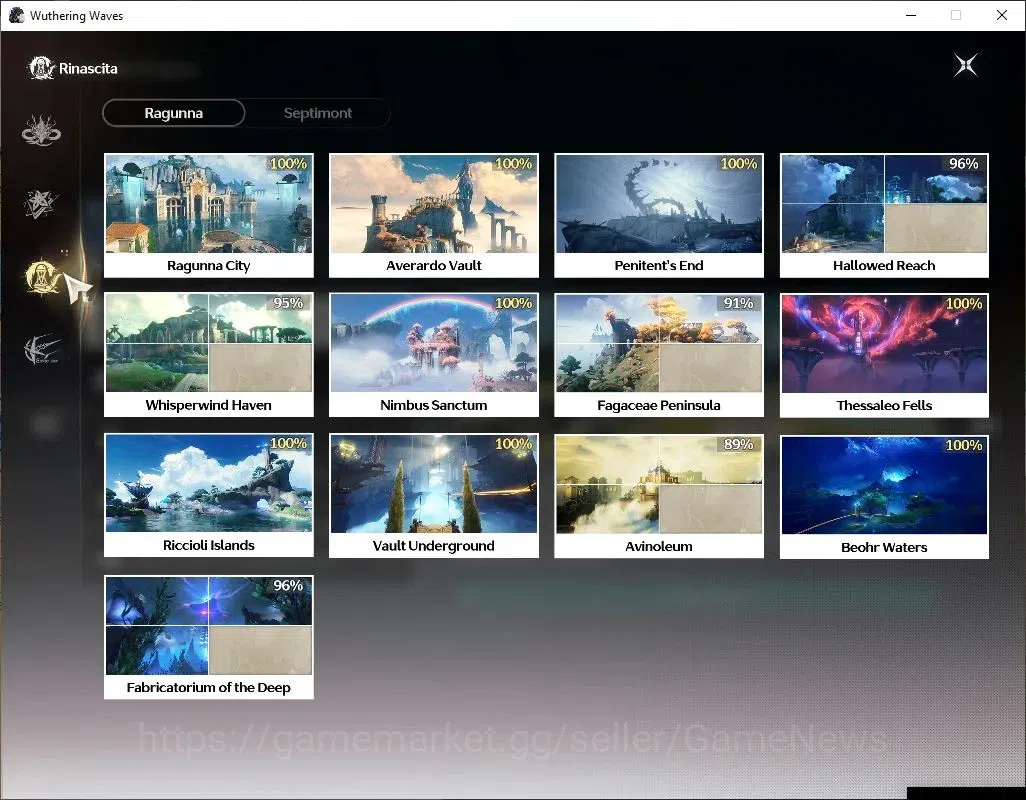
Task: Click the Wuthering Waves title bar icon
Action: tap(16, 15)
